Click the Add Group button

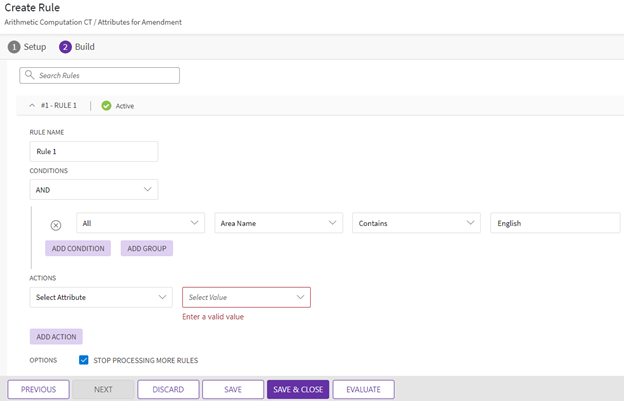147,248
